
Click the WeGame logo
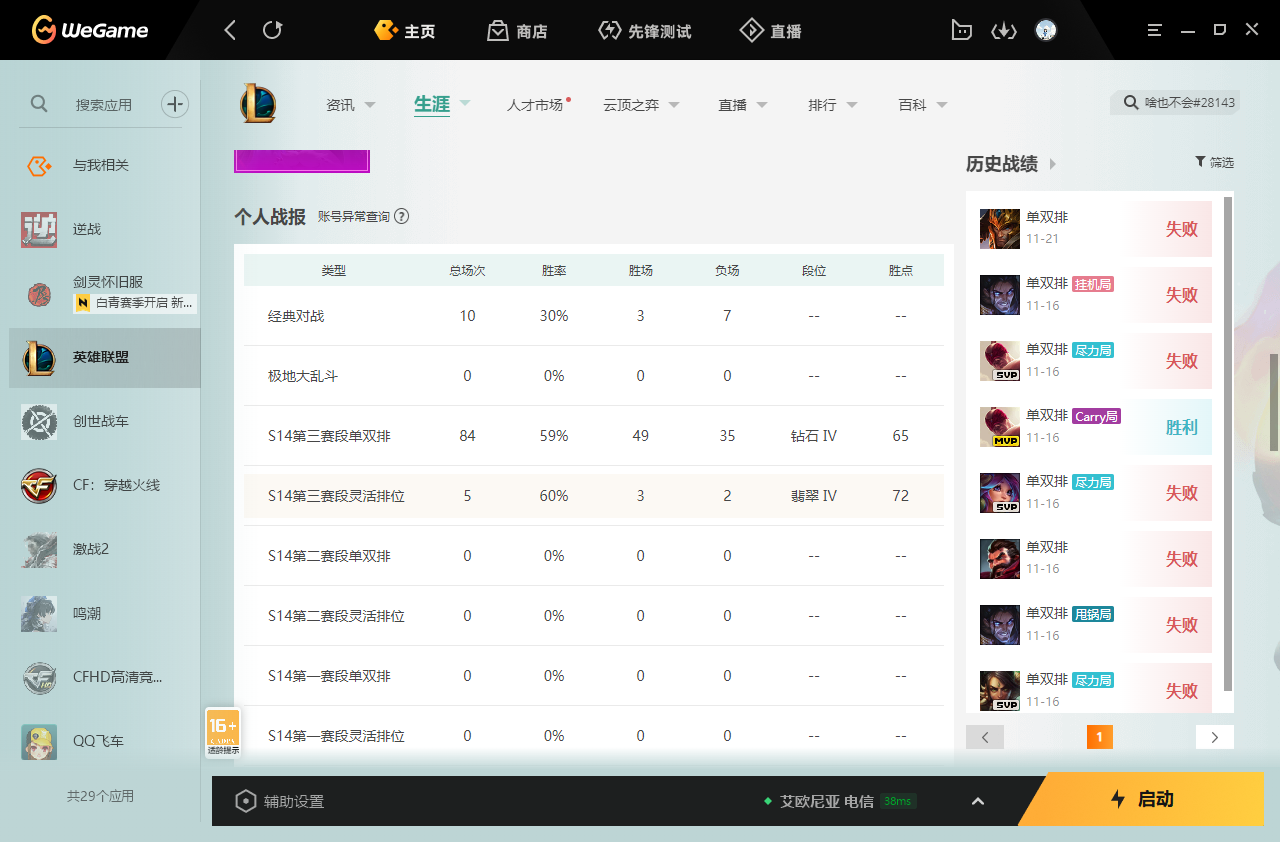tap(90, 30)
